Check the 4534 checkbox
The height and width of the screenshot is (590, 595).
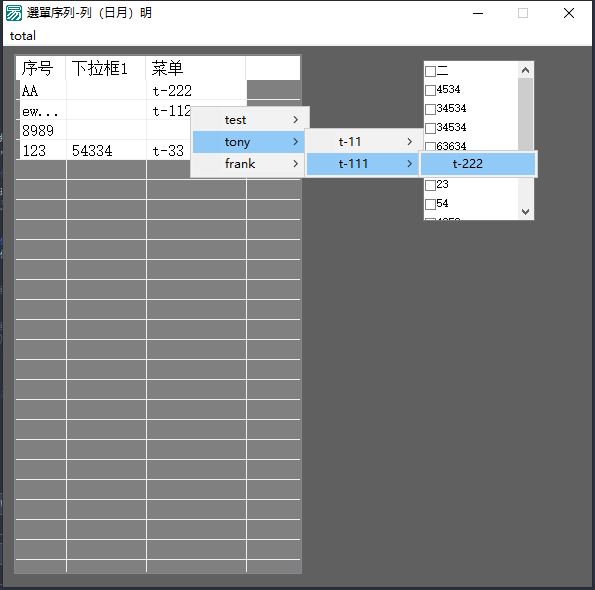pyautogui.click(x=430, y=90)
